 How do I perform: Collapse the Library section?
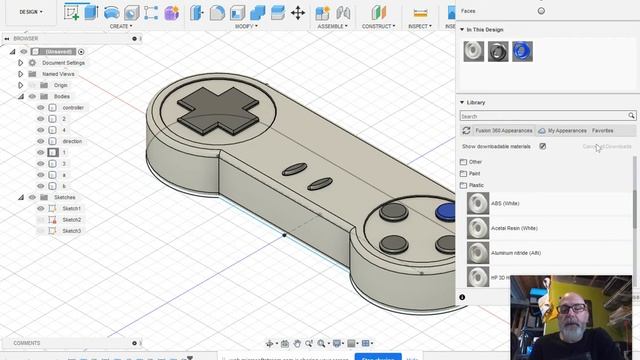[462, 102]
